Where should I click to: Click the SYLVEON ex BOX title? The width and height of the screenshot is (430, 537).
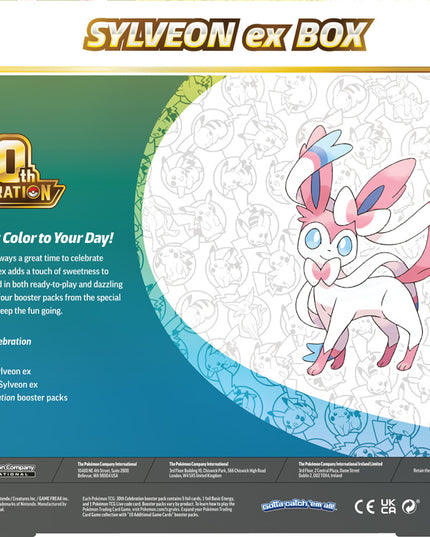click(x=228, y=35)
